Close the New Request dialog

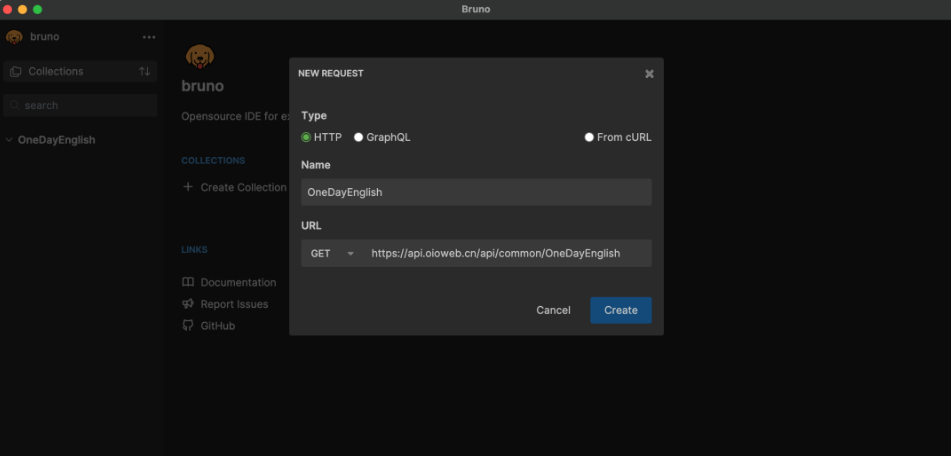[649, 74]
